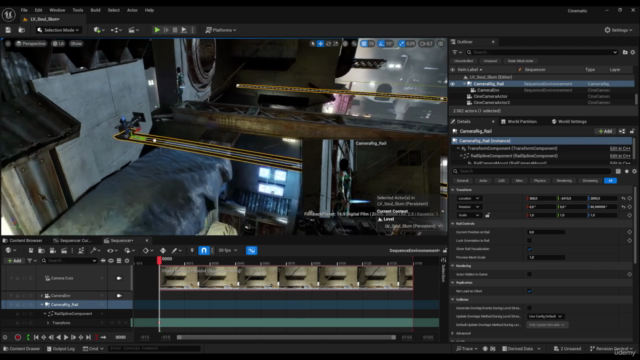Collapse the CameraRig_Rail track in Sequencer
The width and height of the screenshot is (640, 360).
[x=42, y=304]
